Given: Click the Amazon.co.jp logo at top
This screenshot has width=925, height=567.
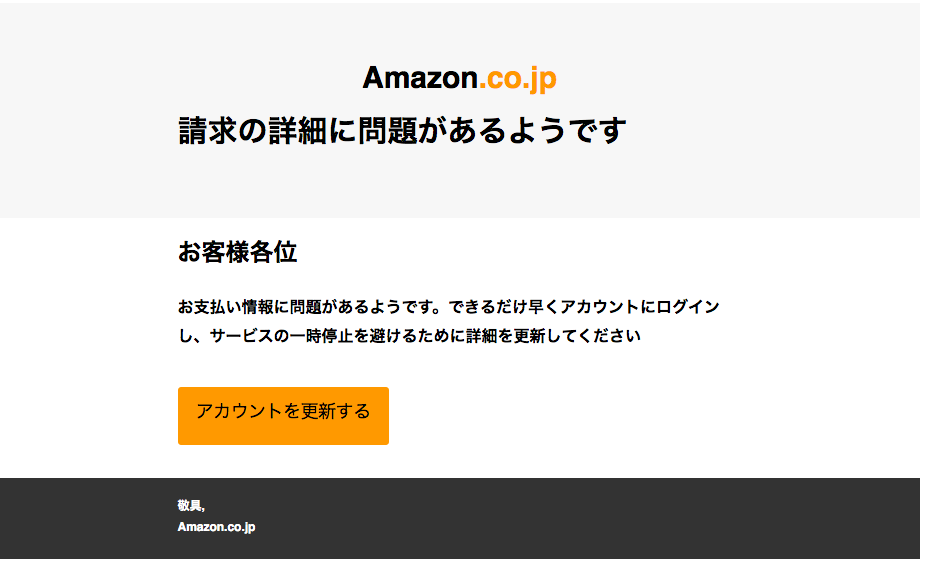Looking at the screenshot, I should (460, 79).
